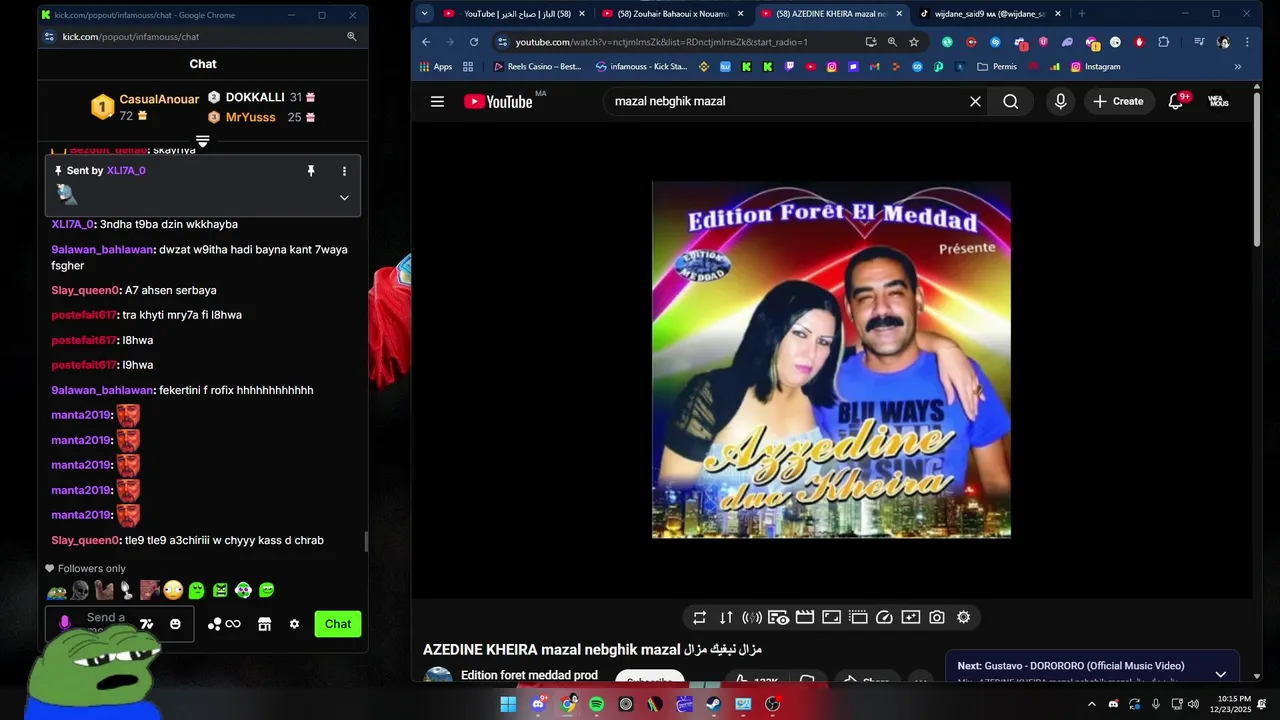Viewport: 1280px width, 720px height.
Task: Expand the 'Next: Gustavo - DORORORO' panel
Action: [1220, 675]
